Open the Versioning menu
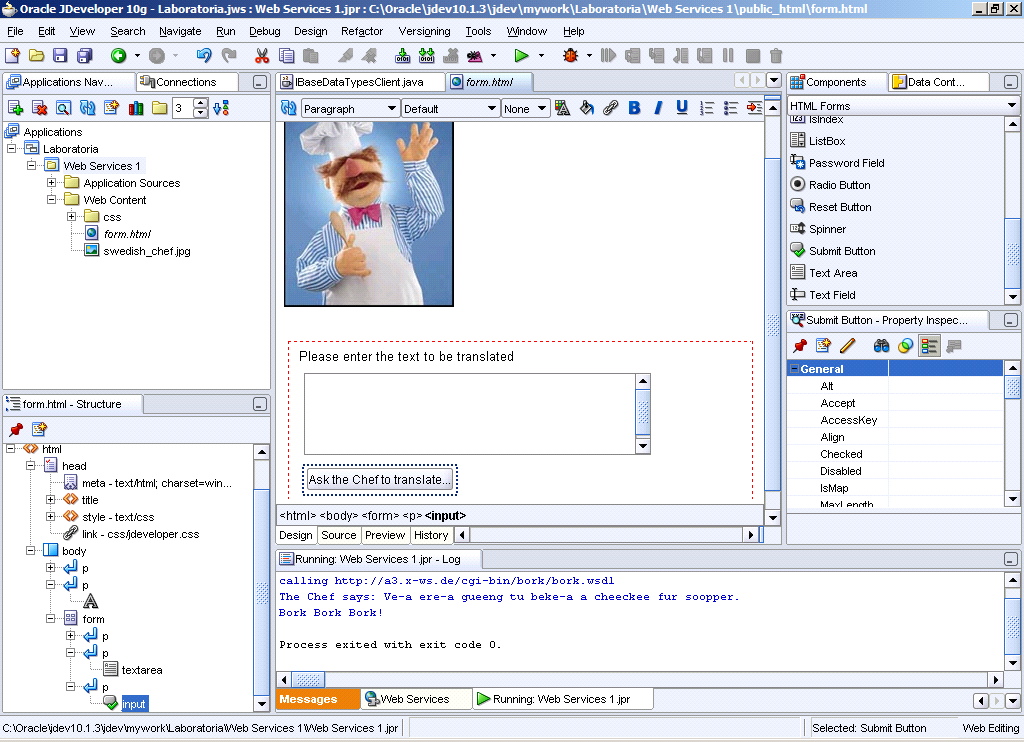 pos(424,31)
